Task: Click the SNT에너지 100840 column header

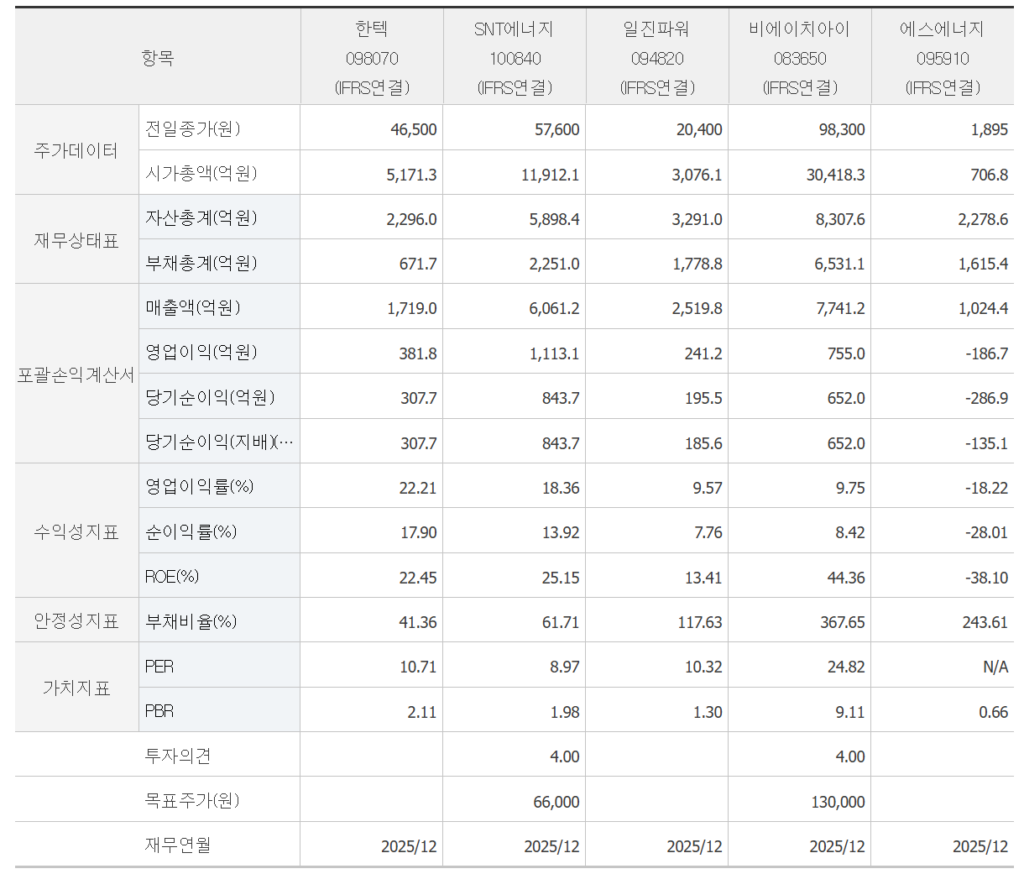Action: click(515, 57)
